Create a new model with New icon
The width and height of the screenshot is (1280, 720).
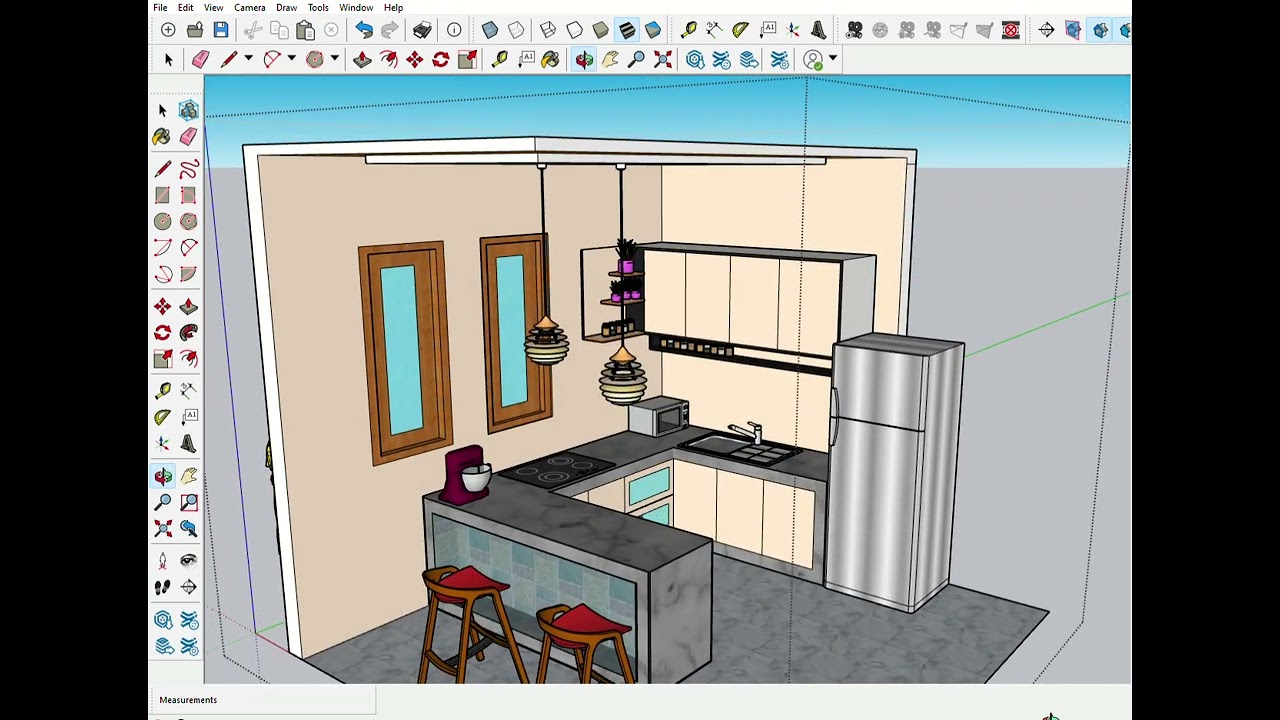click(168, 30)
